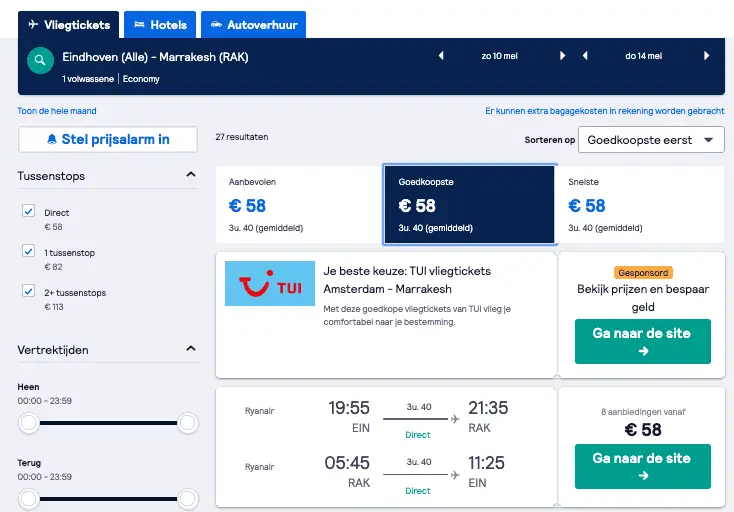This screenshot has width=734, height=512.
Task: Toggle the 1 tussenstop checkbox
Action: [x=29, y=251]
